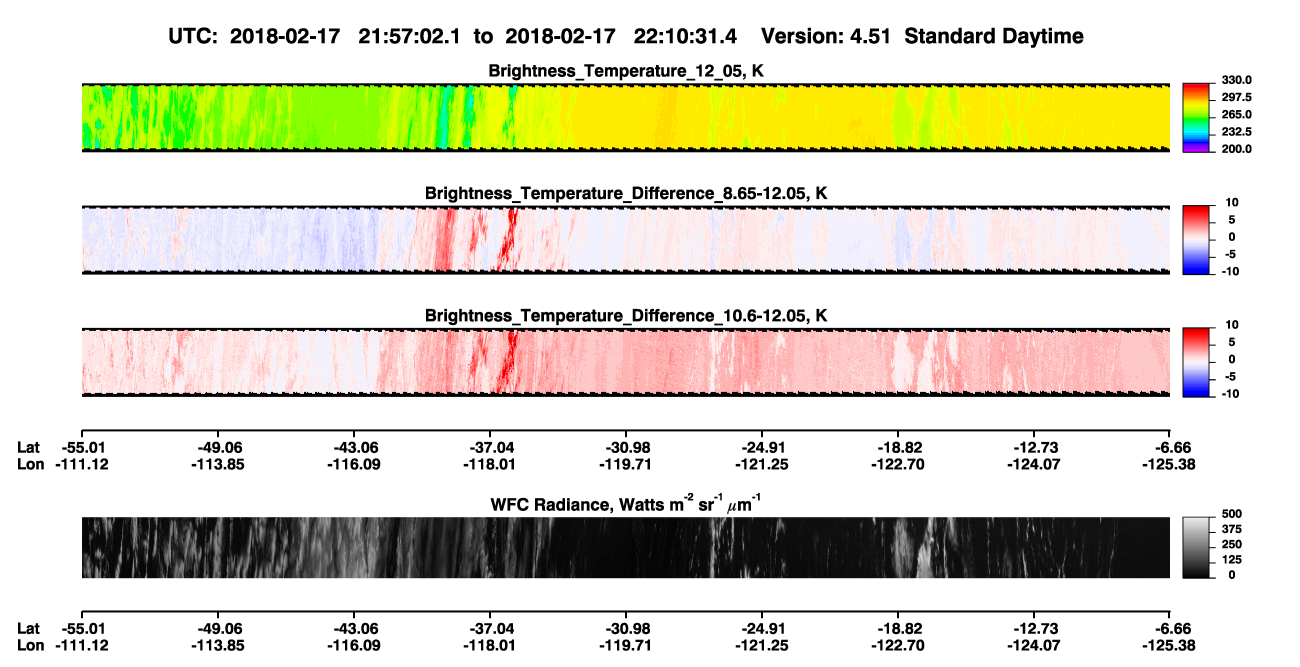1300x667 pixels.
Task: Click the start time '21:57:02.1' in header
Action: pos(410,36)
